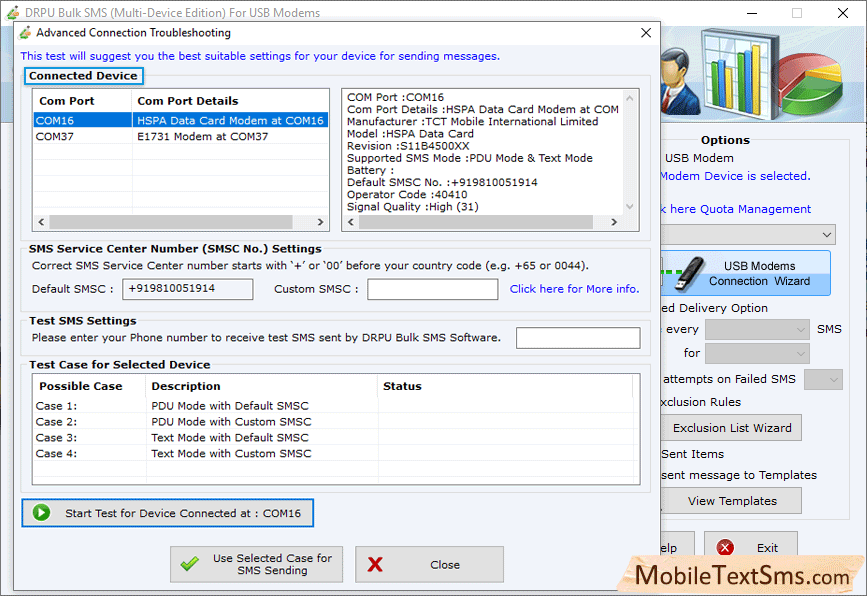This screenshot has width=867, height=596.
Task: Open Exclusion List Wizard in main window
Action: click(x=732, y=428)
